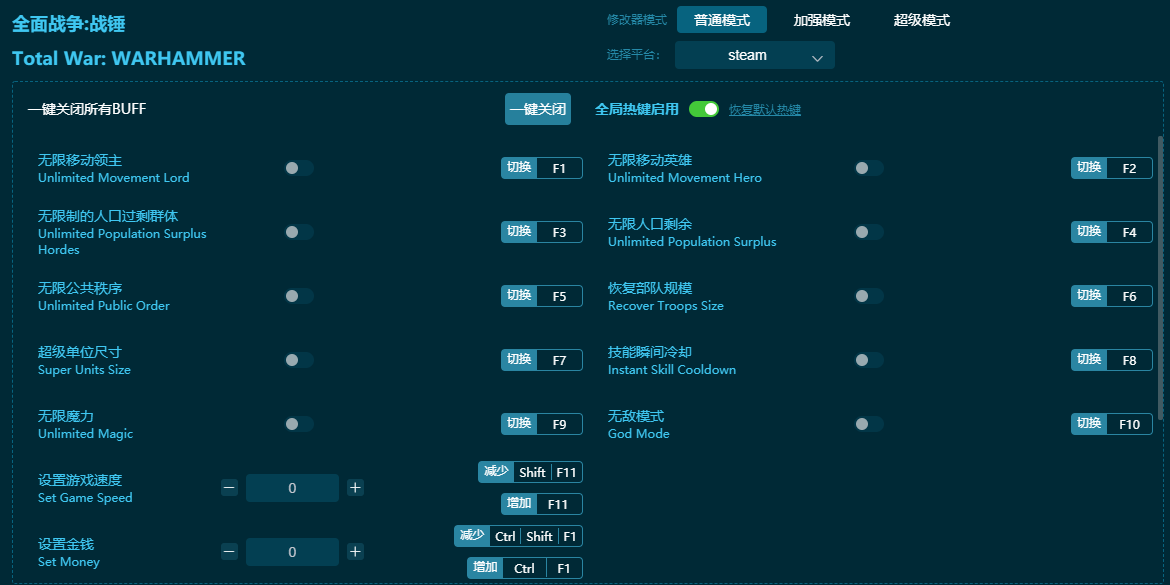Click F6 hotkey button for Recover Troops Size
This screenshot has height=585, width=1170.
[x=1129, y=296]
